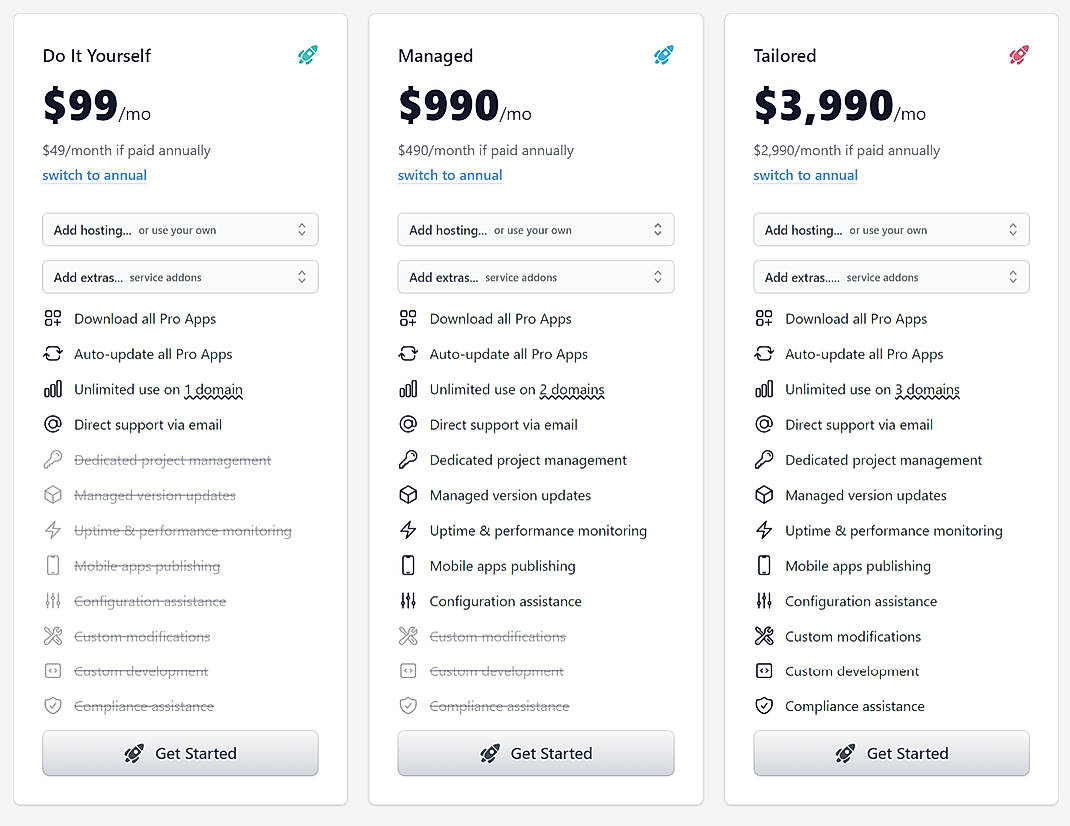Click the Direct support email icon under Do It Yourself

(x=52, y=424)
